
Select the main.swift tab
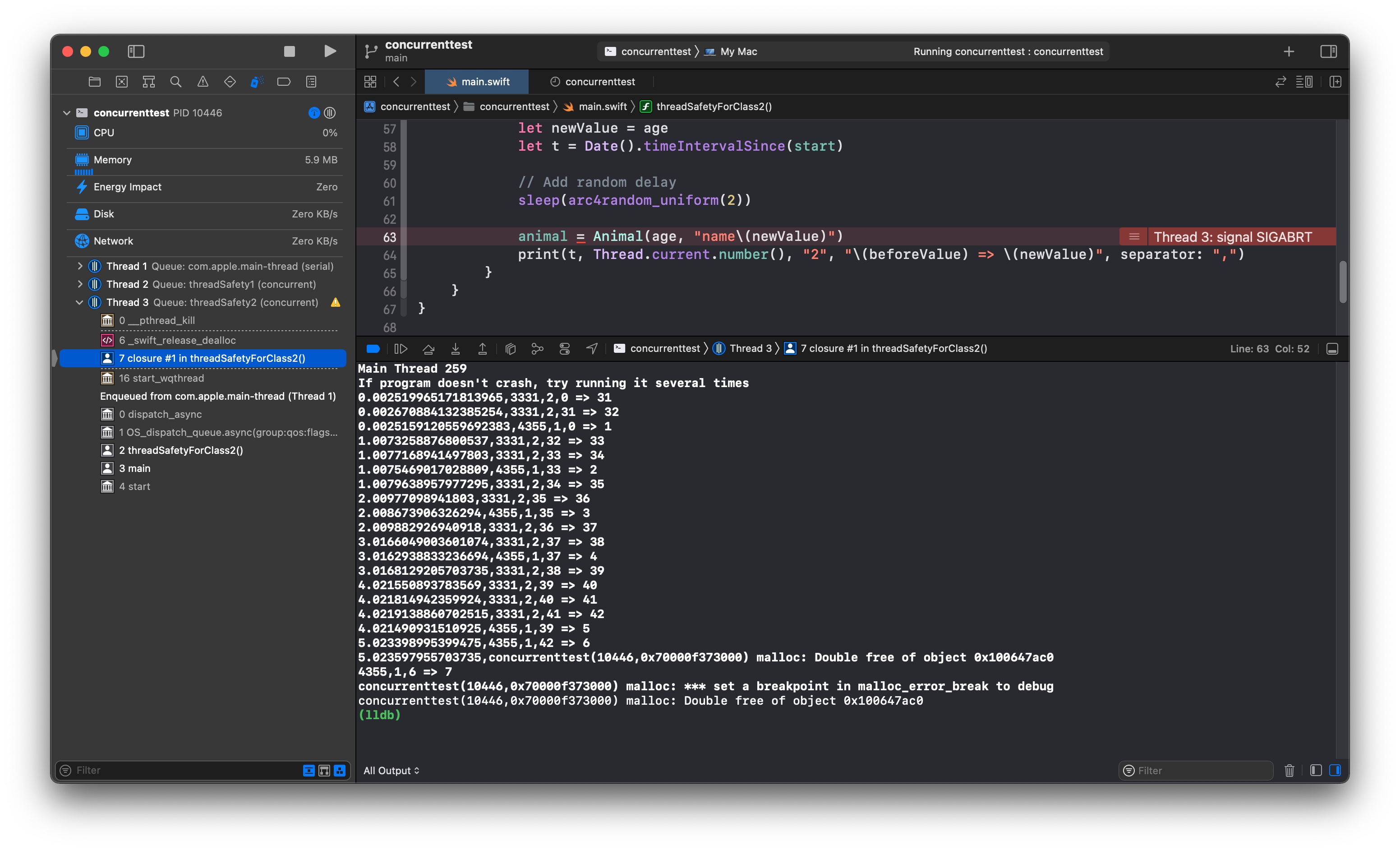(x=477, y=82)
